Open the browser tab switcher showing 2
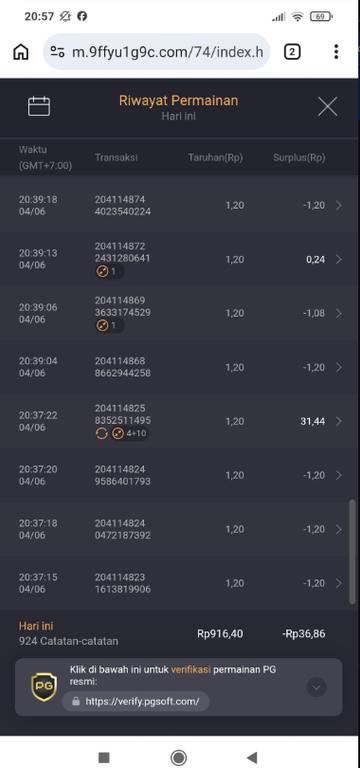The image size is (360, 768). (x=292, y=51)
